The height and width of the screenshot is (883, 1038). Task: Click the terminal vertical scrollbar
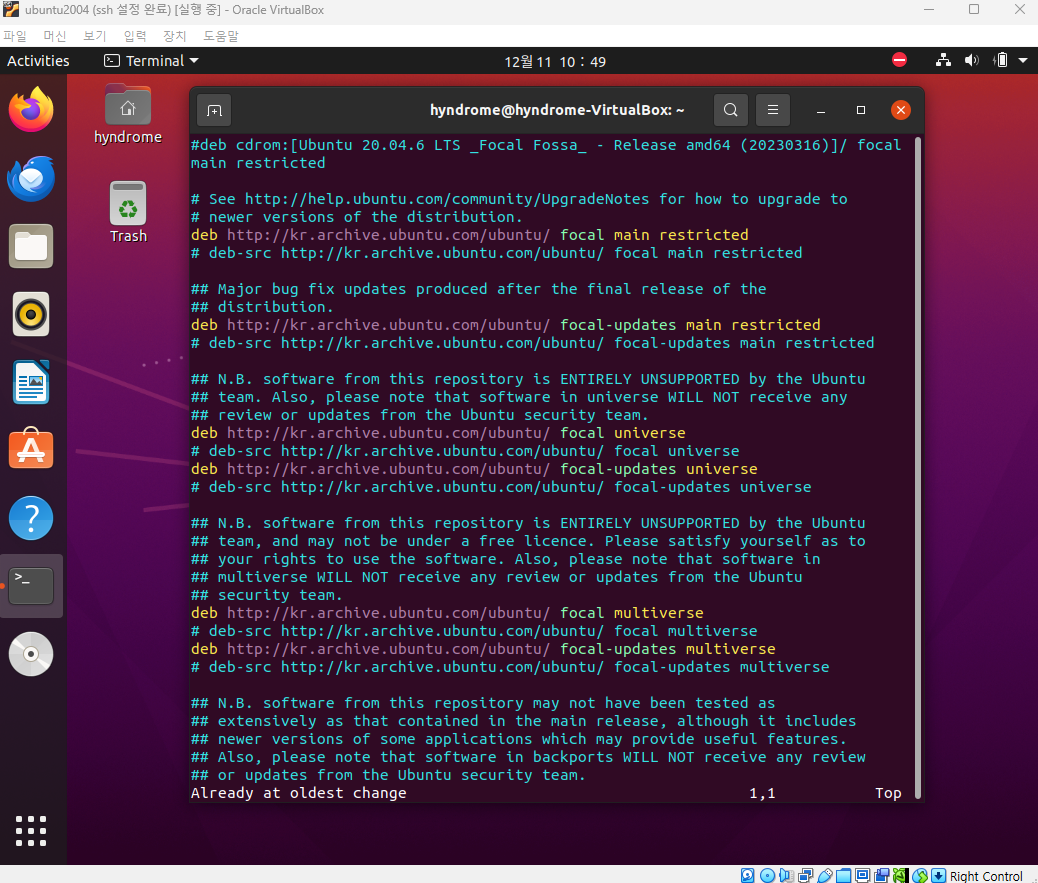[918, 467]
